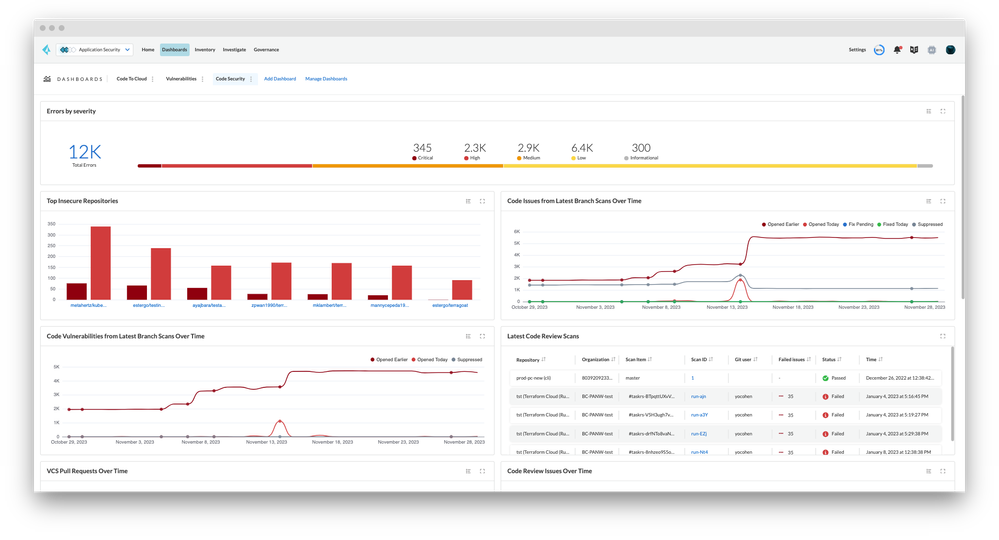Go to the Inventory menu

[x=204, y=49]
